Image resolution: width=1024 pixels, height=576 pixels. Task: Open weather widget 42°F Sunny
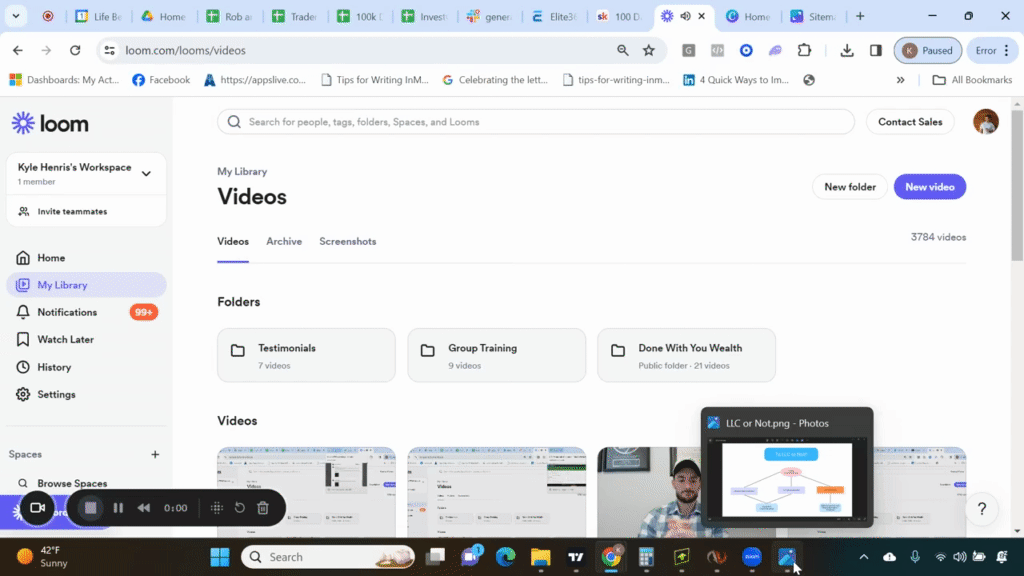pos(44,557)
